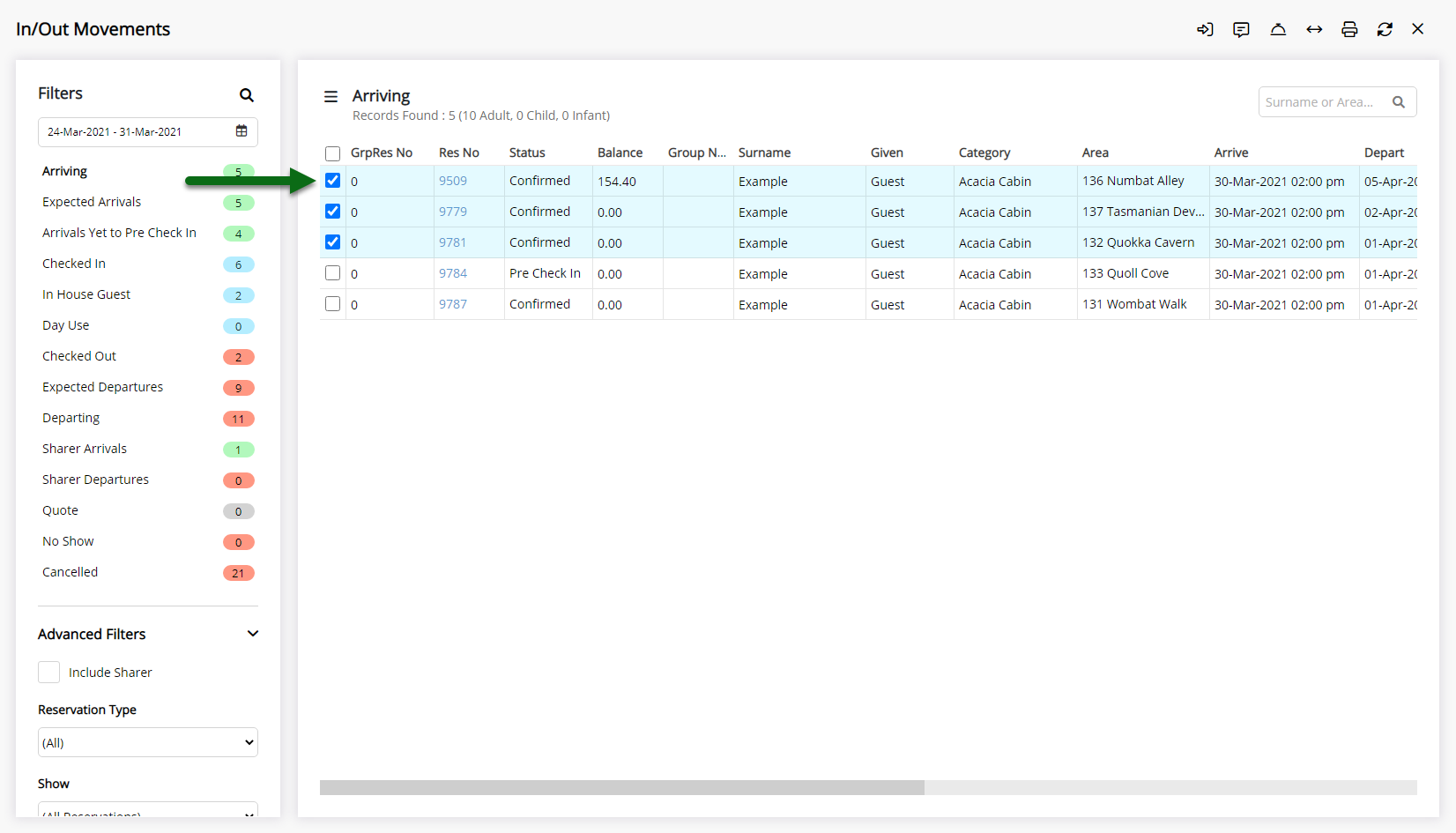Check the row for reservation 9787
Image resolution: width=1456 pixels, height=833 pixels.
tap(332, 304)
